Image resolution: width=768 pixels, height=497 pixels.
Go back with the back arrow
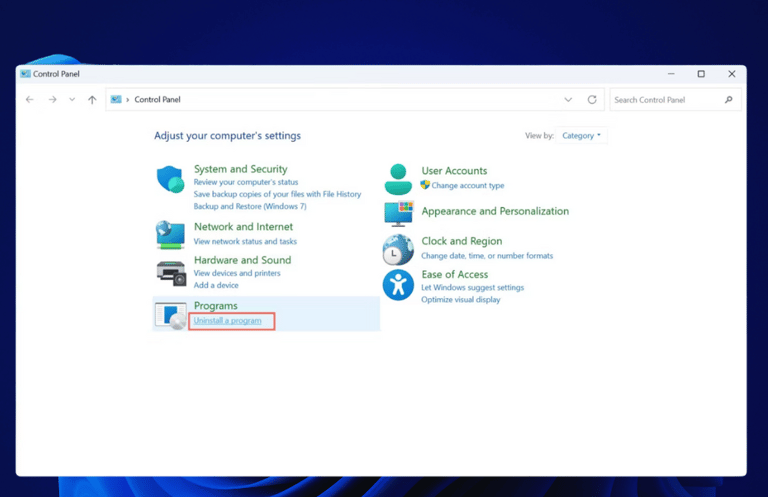[30, 99]
